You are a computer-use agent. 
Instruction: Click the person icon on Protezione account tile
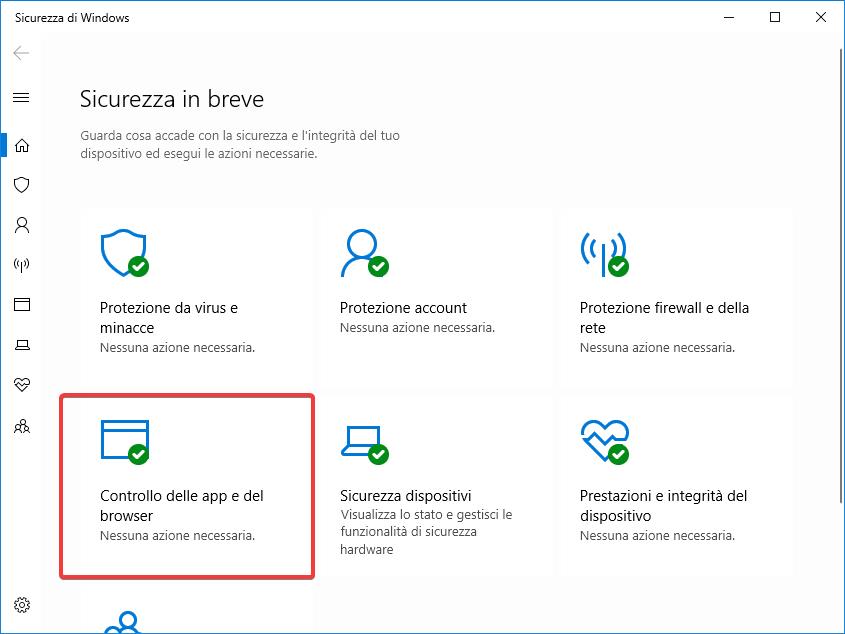[x=364, y=253]
